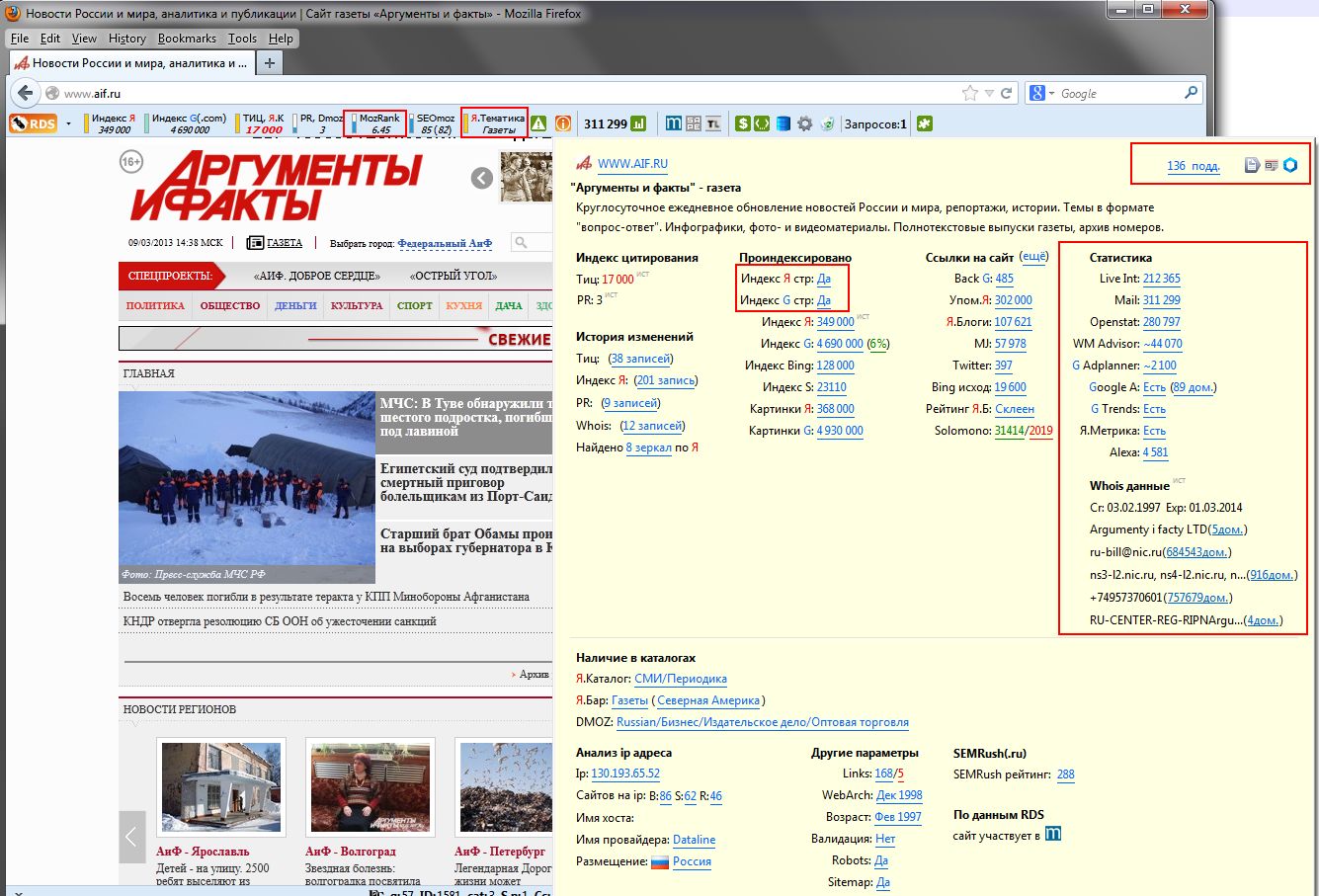Viewport: 1319px width, 896px height.
Task: Click the green code brackets toolbar icon
Action: pos(762,123)
